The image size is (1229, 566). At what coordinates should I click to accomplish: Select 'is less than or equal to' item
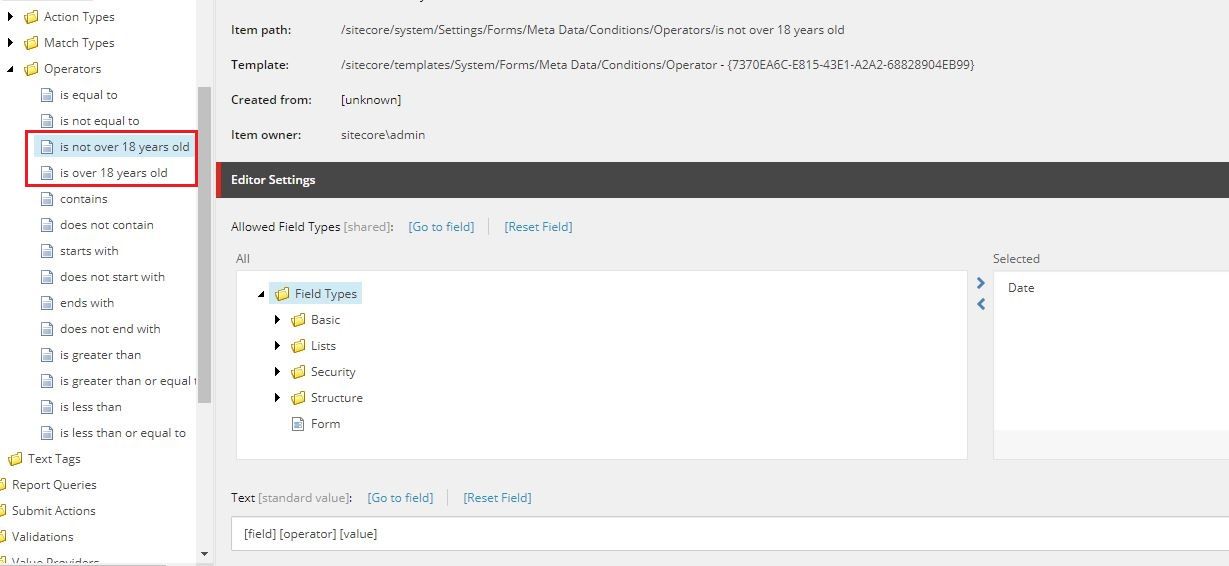pyautogui.click(x=122, y=433)
